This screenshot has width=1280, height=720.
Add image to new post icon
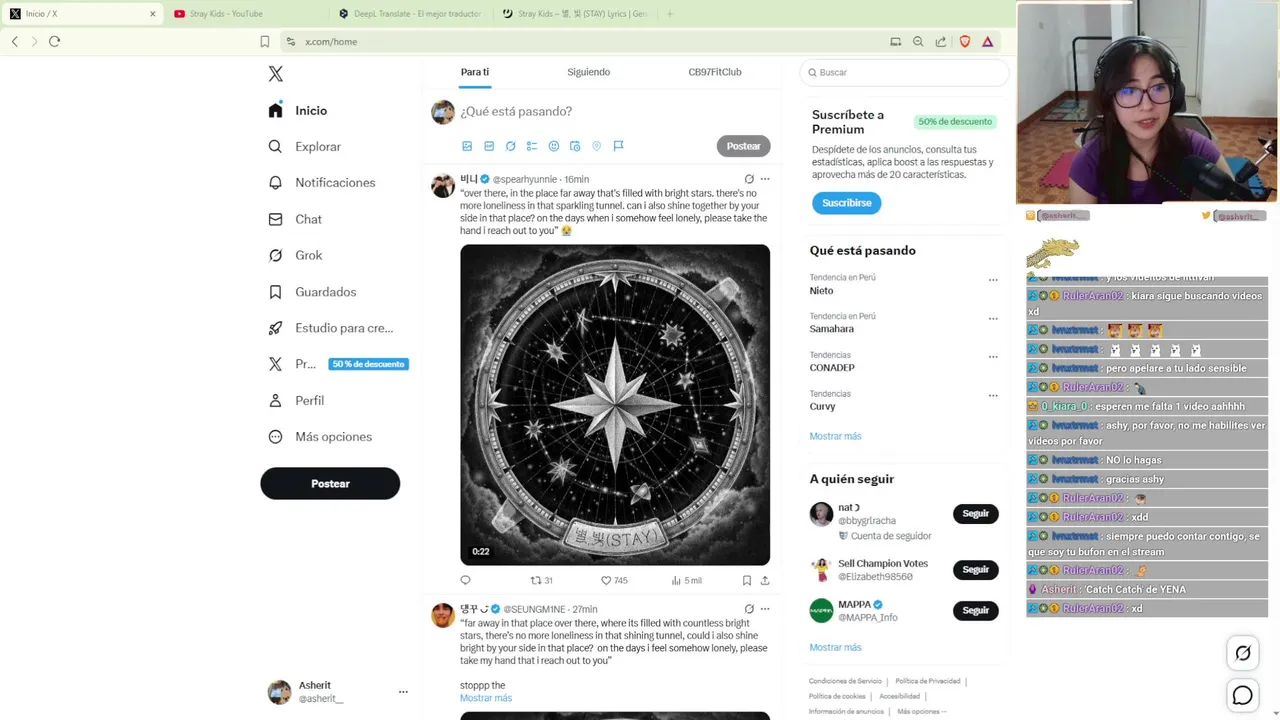[467, 146]
